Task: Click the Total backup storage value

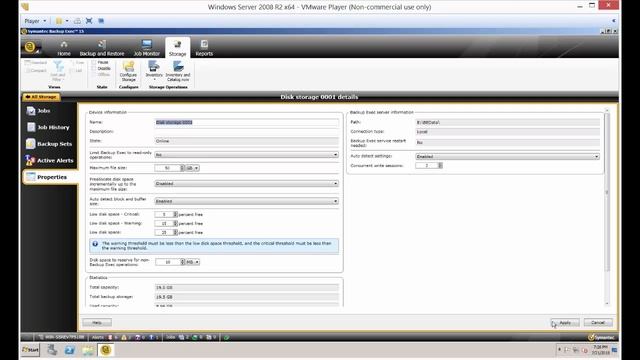Action: 247,297
